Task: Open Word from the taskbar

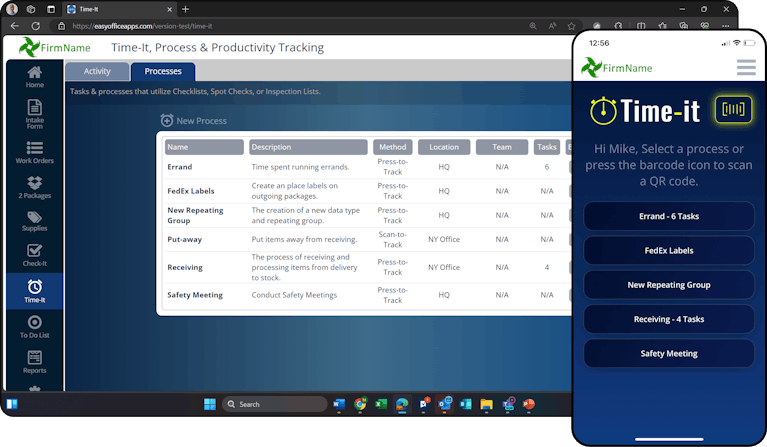Action: 338,404
